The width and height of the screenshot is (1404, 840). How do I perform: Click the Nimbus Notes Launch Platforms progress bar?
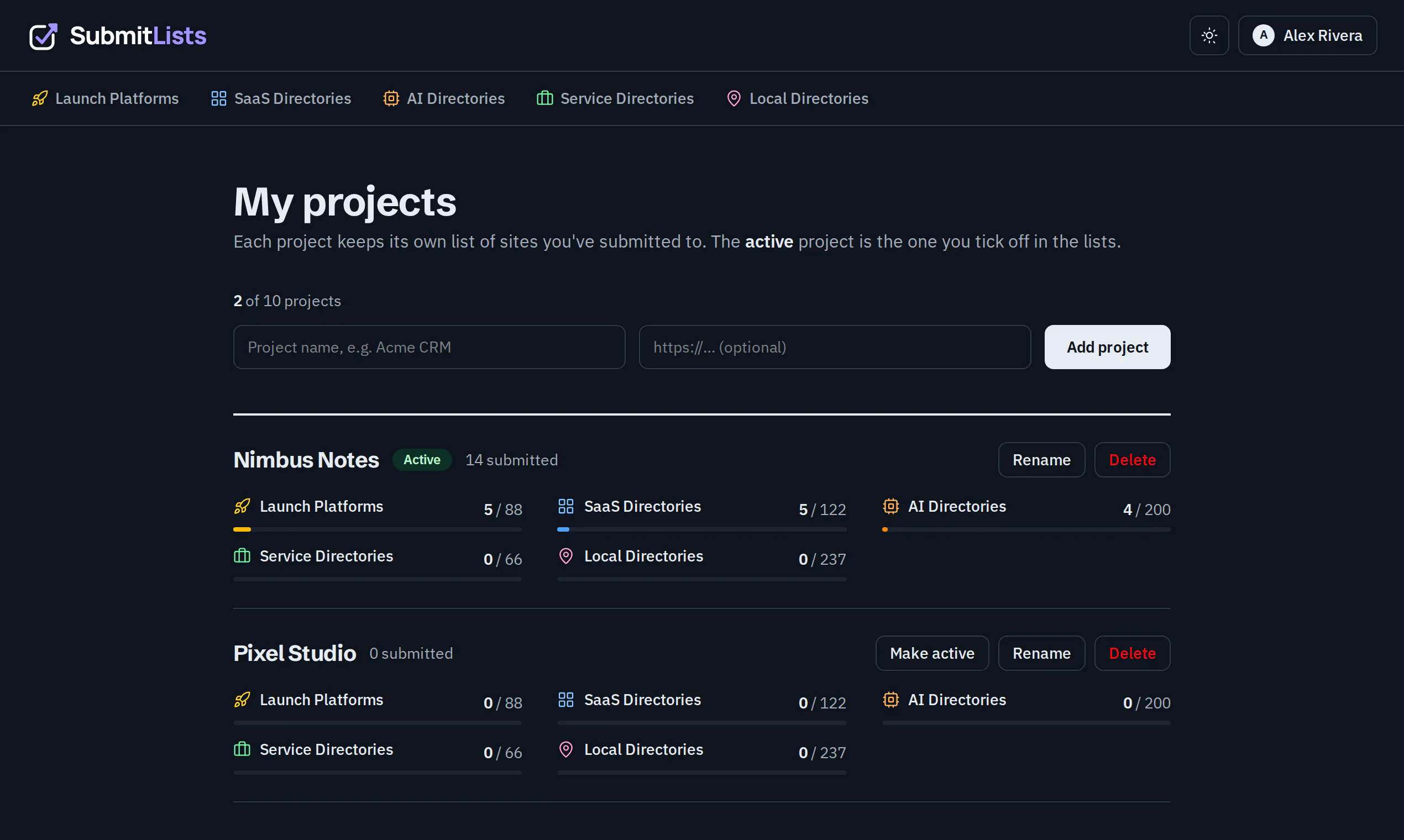[378, 530]
